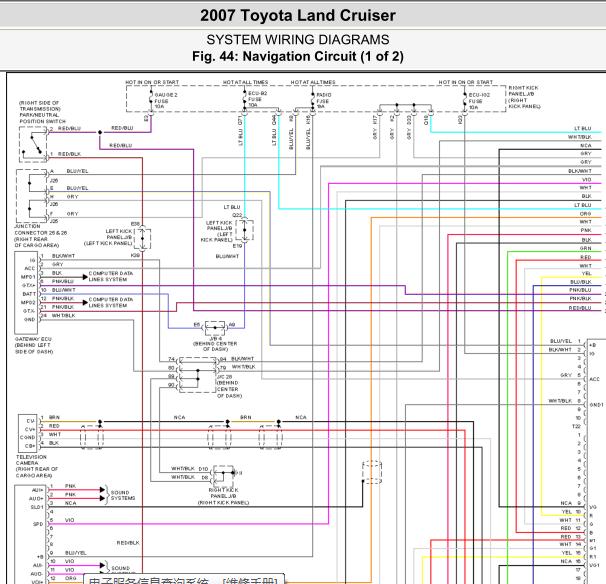Click the SPD pin label
Viewport: 606px width, 584px height.
click(39, 524)
